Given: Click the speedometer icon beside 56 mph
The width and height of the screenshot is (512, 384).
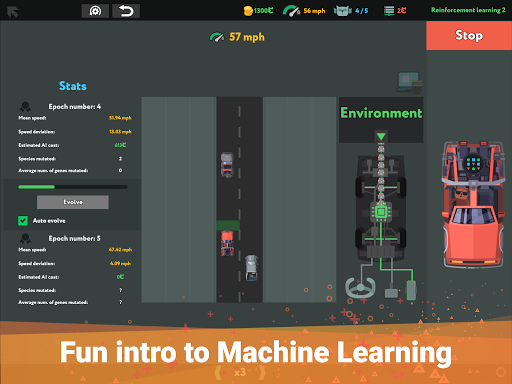Looking at the screenshot, I should (x=291, y=11).
